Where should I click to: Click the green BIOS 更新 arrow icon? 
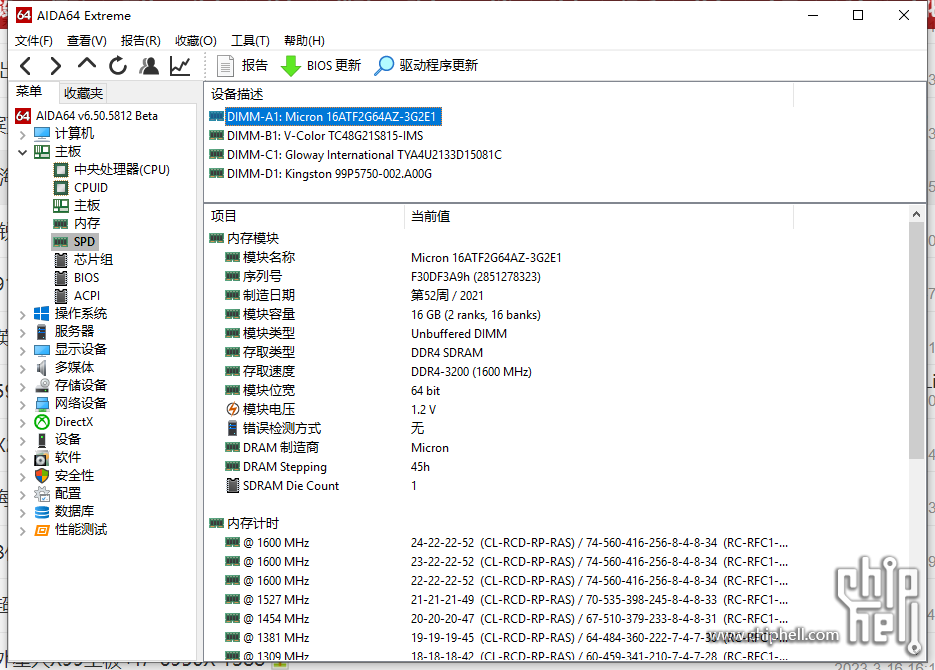tap(290, 66)
